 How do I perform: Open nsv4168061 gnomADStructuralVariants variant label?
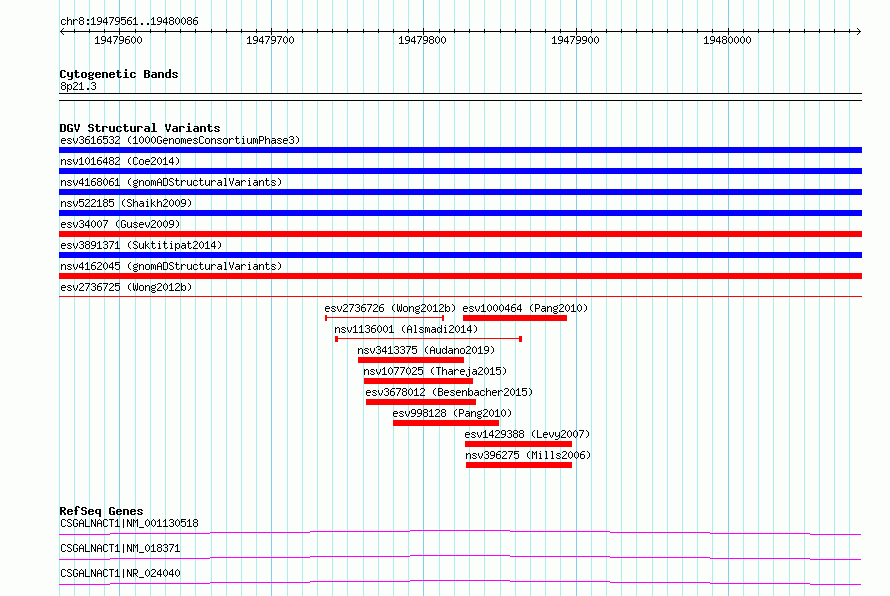coord(171,182)
